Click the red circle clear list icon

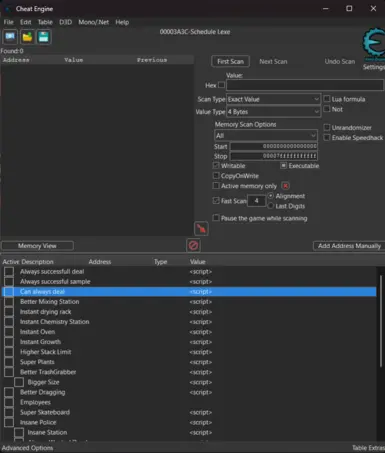click(193, 246)
